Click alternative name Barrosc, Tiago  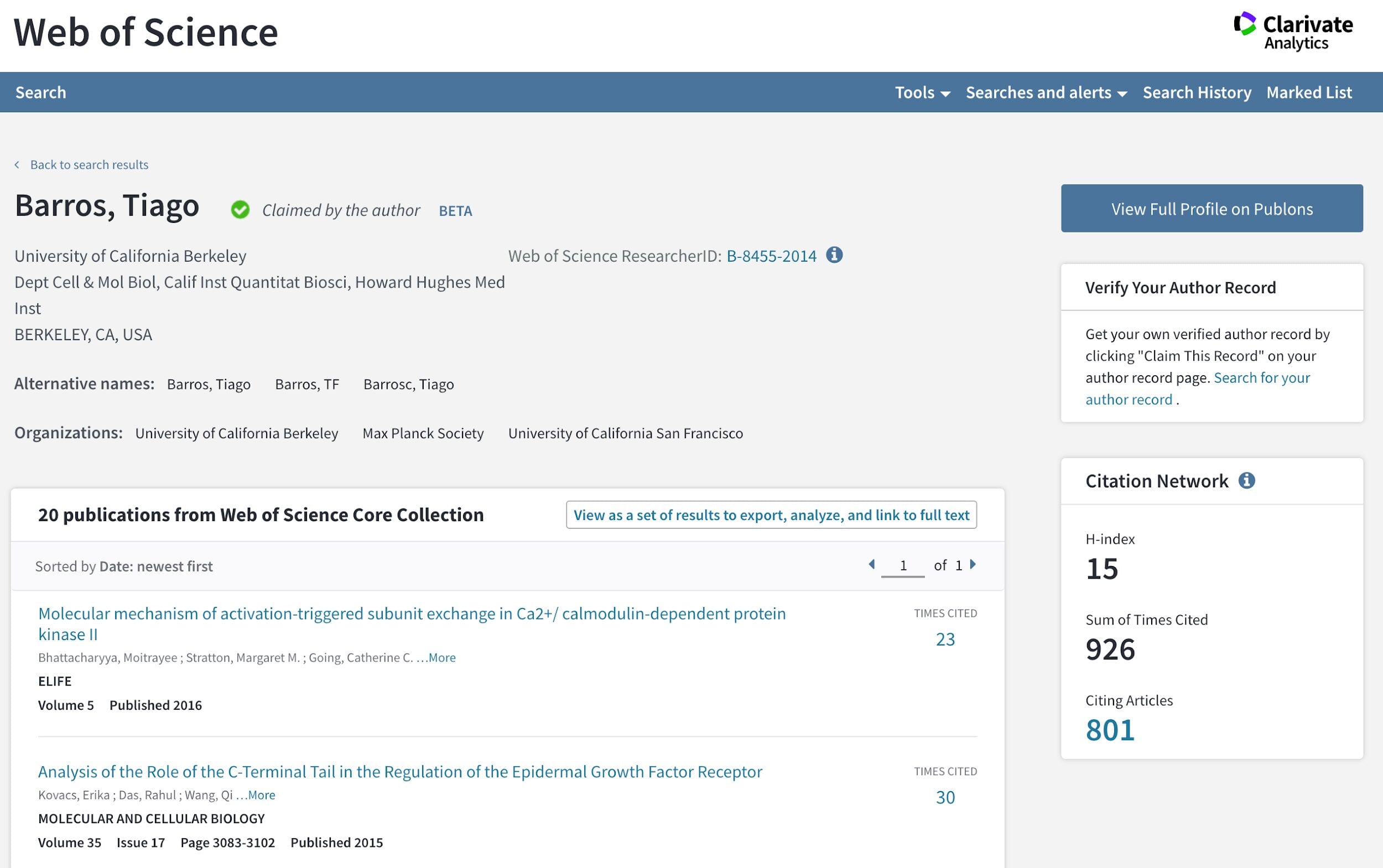pyautogui.click(x=408, y=384)
